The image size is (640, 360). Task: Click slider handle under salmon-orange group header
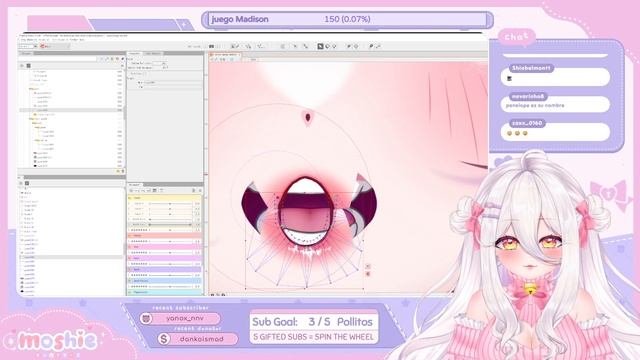click(170, 241)
